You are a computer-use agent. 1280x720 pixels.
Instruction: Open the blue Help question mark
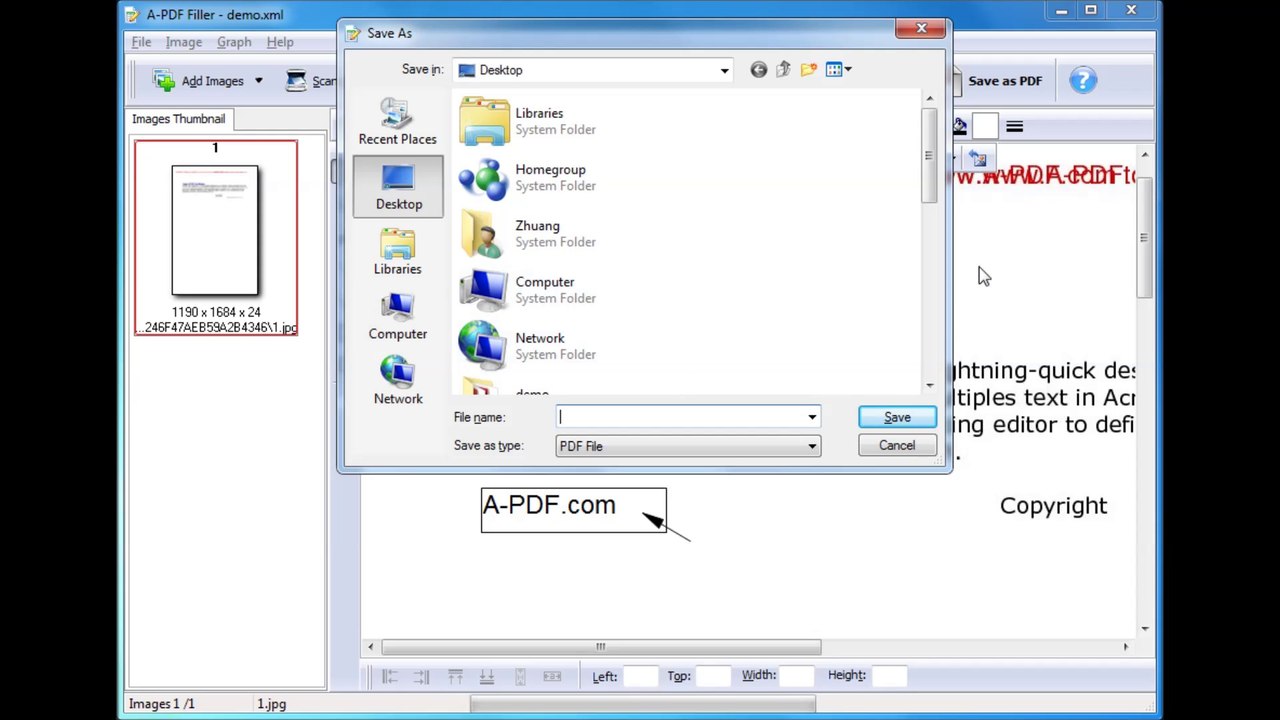pyautogui.click(x=1083, y=81)
